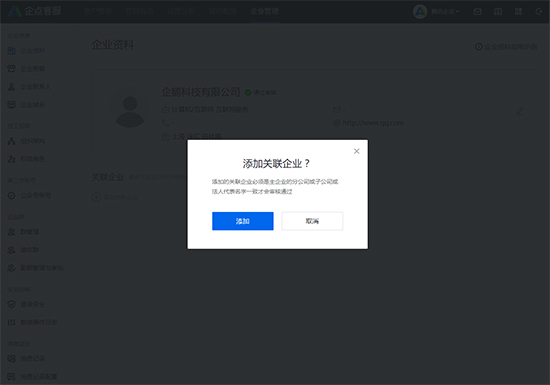Select 企业橱窗 in the sidebar
This screenshot has height=385, width=550.
33,69
